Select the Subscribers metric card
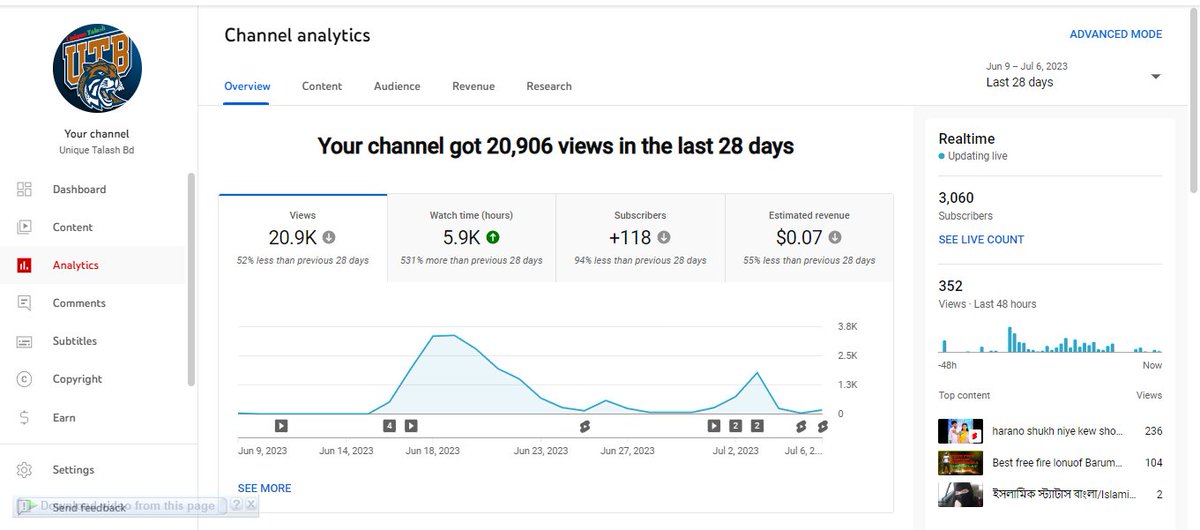The image size is (1200, 530). pos(640,237)
